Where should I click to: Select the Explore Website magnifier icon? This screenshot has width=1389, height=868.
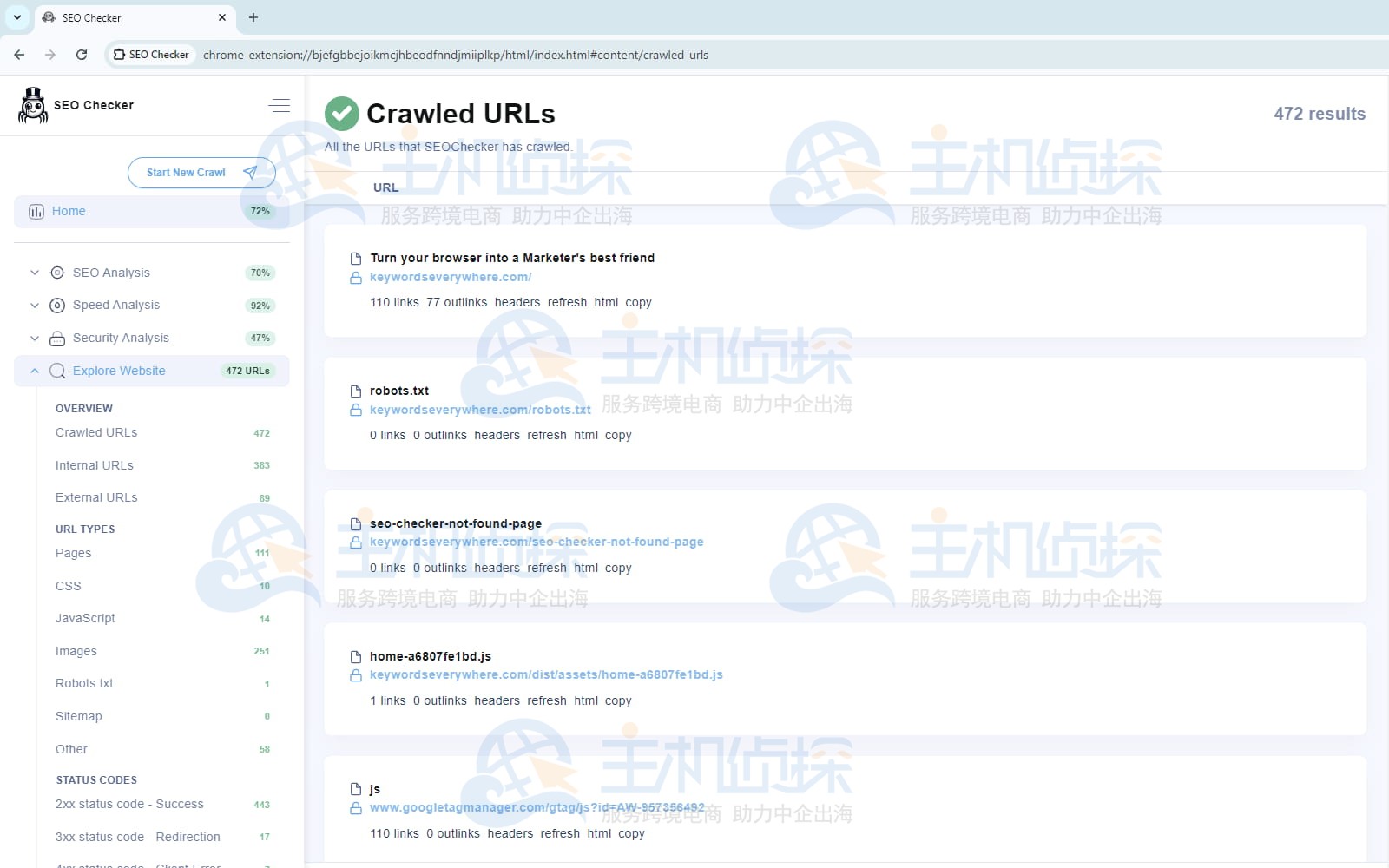[x=57, y=371]
